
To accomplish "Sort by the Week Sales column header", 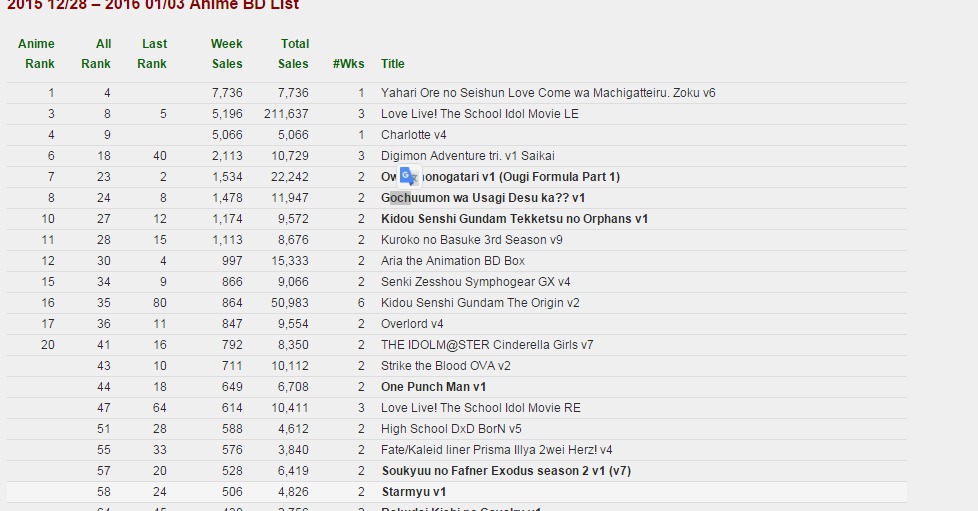I will coord(227,54).
